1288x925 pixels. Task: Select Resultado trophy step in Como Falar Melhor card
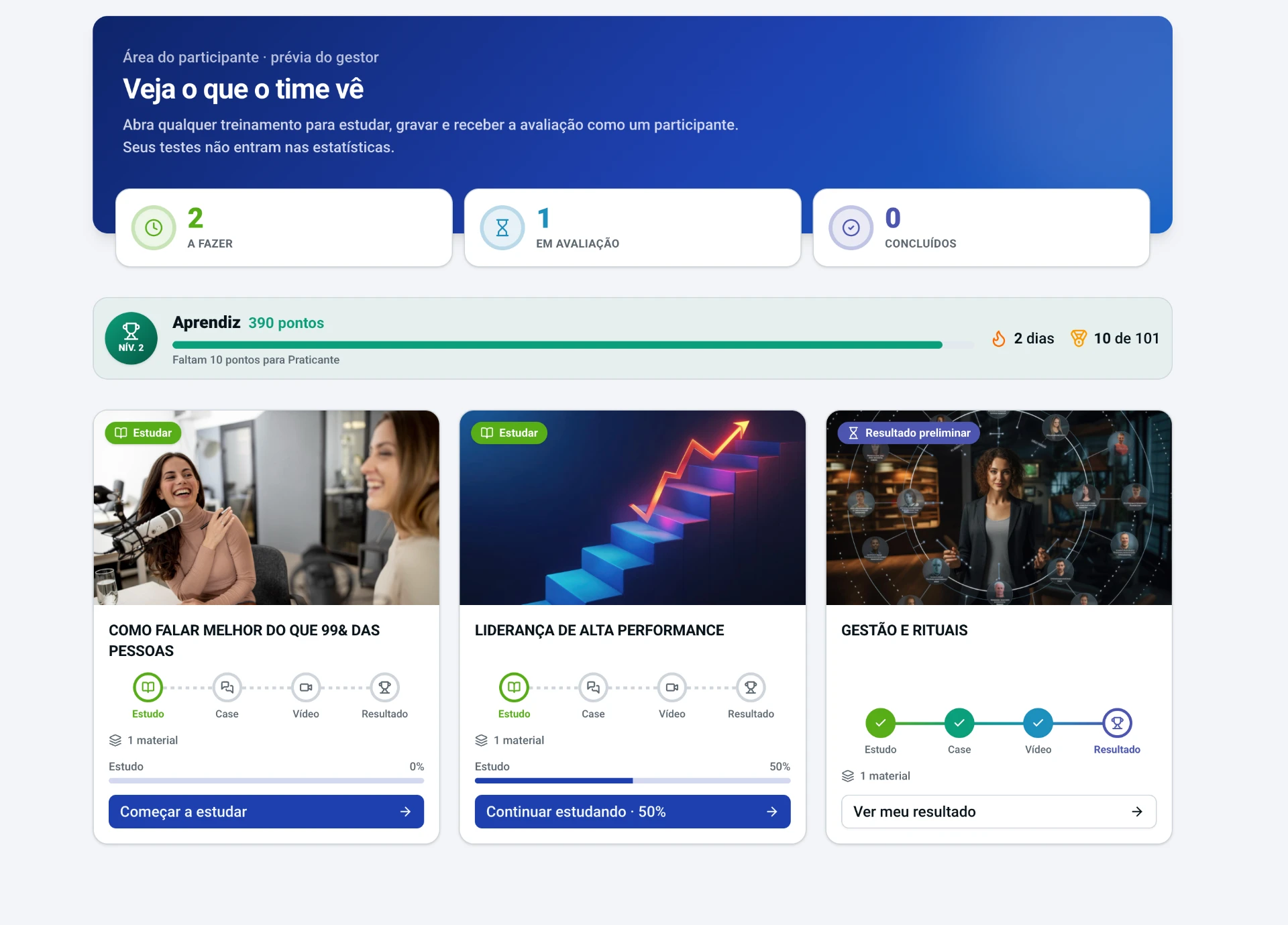pyautogui.click(x=385, y=688)
